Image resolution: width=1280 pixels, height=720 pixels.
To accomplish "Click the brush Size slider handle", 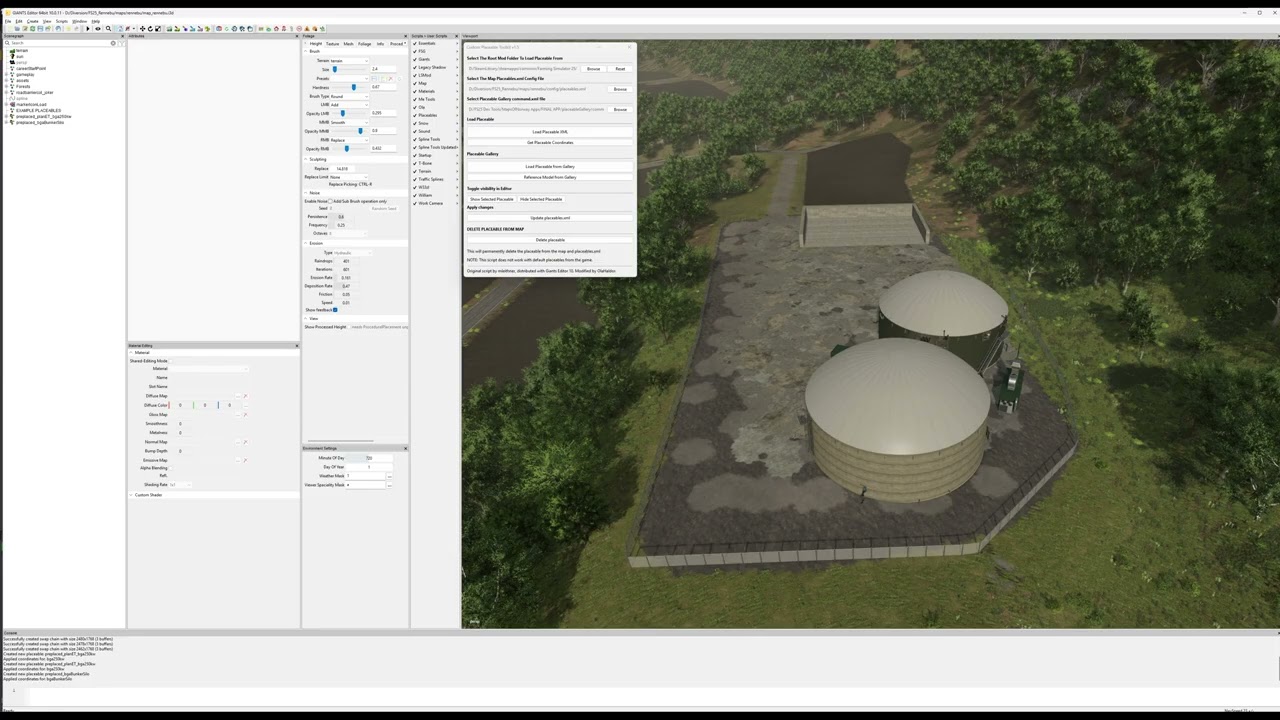I will click(334, 69).
